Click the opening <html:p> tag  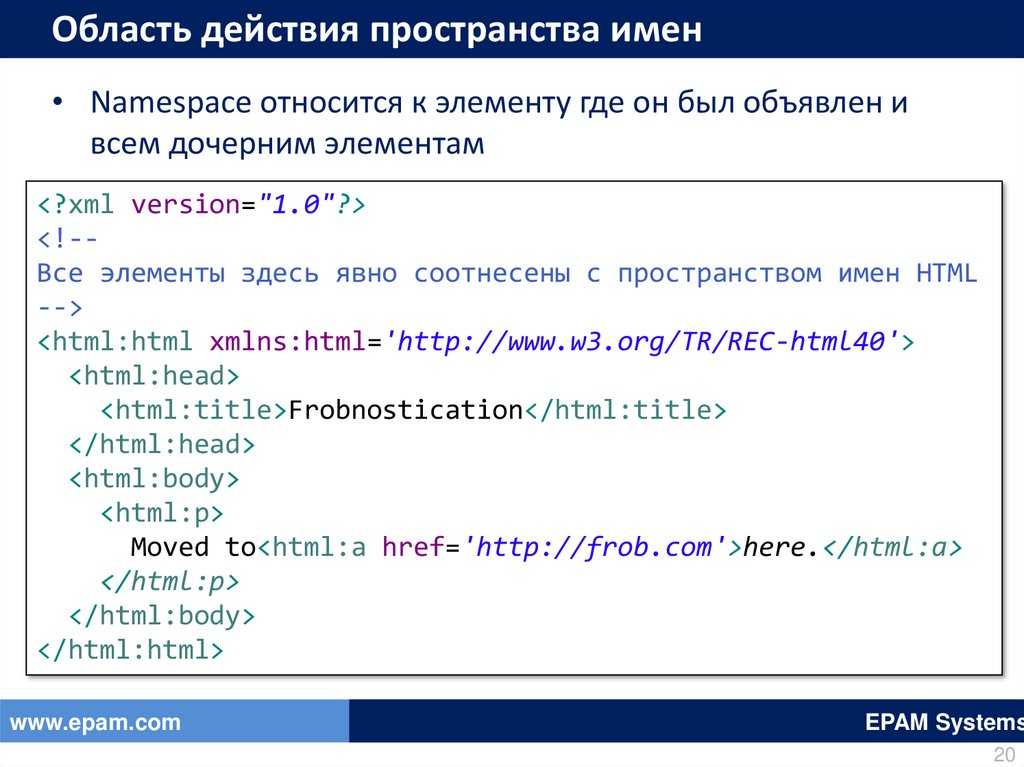click(x=162, y=513)
